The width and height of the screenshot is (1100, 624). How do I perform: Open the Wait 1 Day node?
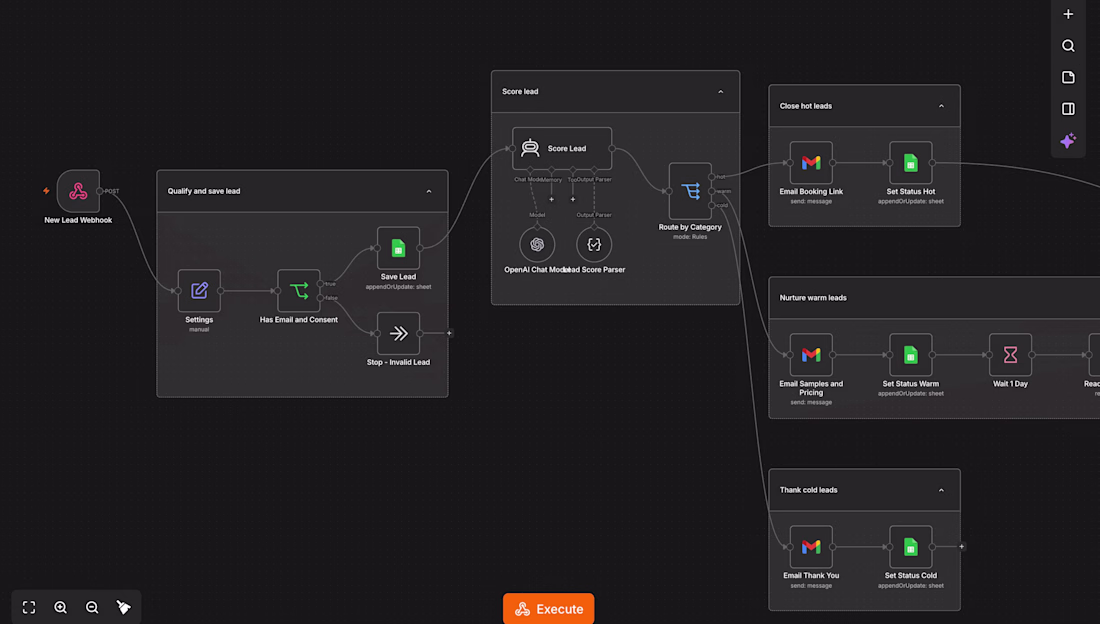pos(1010,355)
